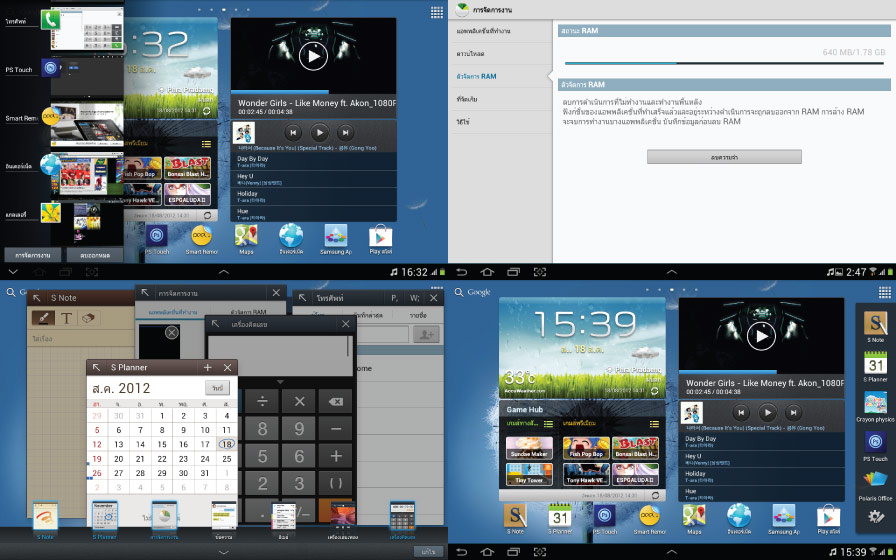896x560 pixels.
Task: Tap the divide key on the calculator
Action: point(262,402)
